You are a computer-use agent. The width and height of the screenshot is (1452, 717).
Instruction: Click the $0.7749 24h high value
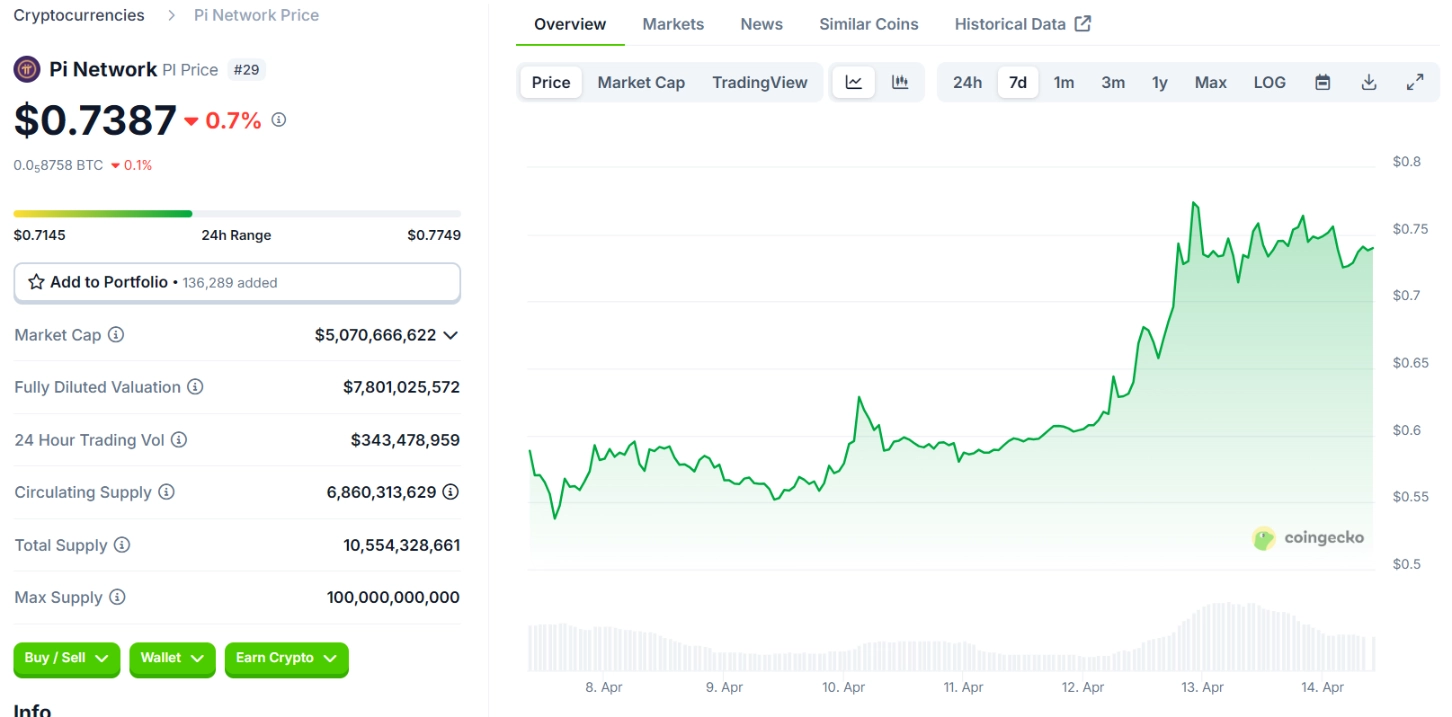(434, 235)
